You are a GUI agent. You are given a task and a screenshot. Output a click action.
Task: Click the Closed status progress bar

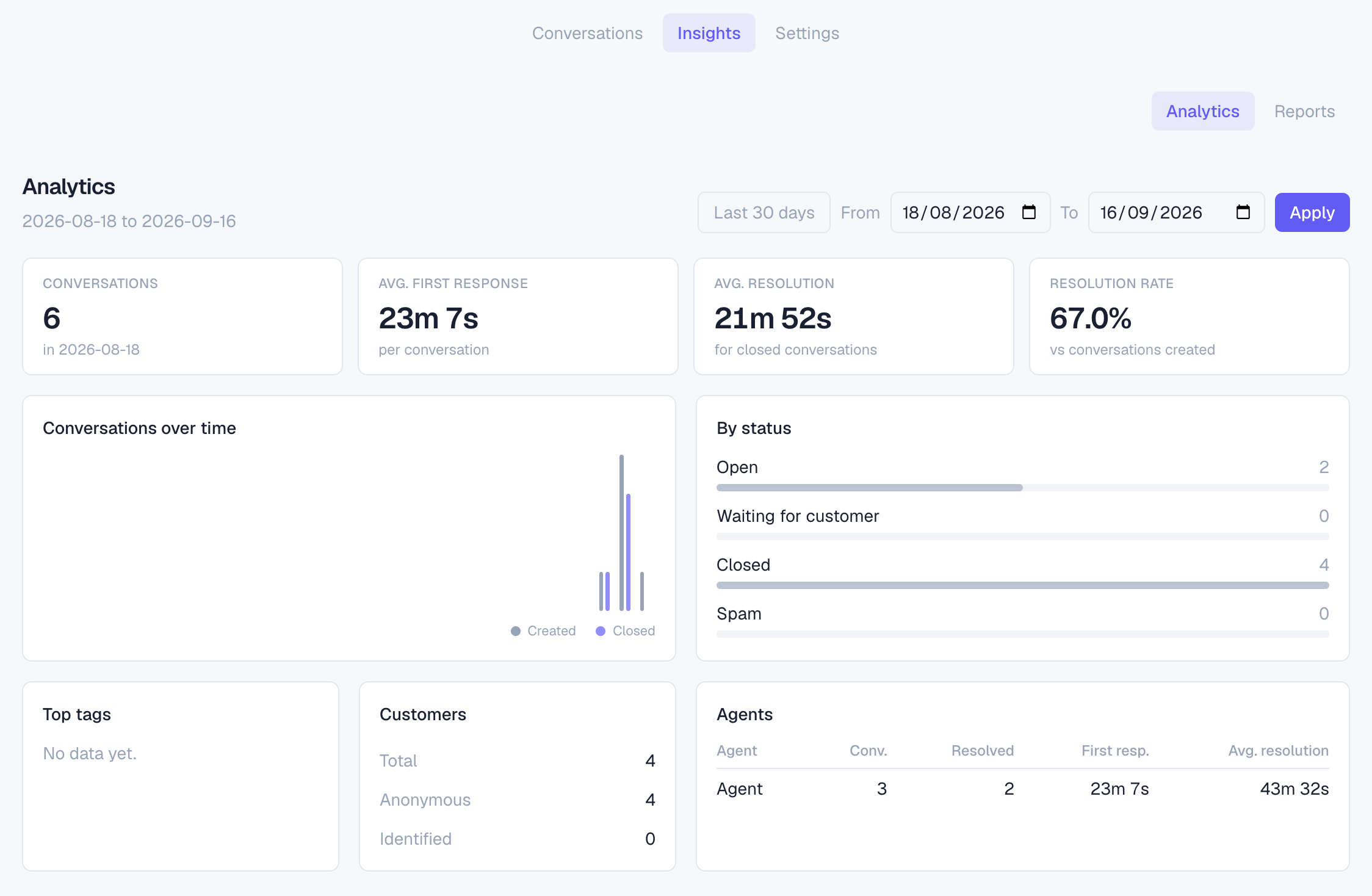click(1022, 585)
